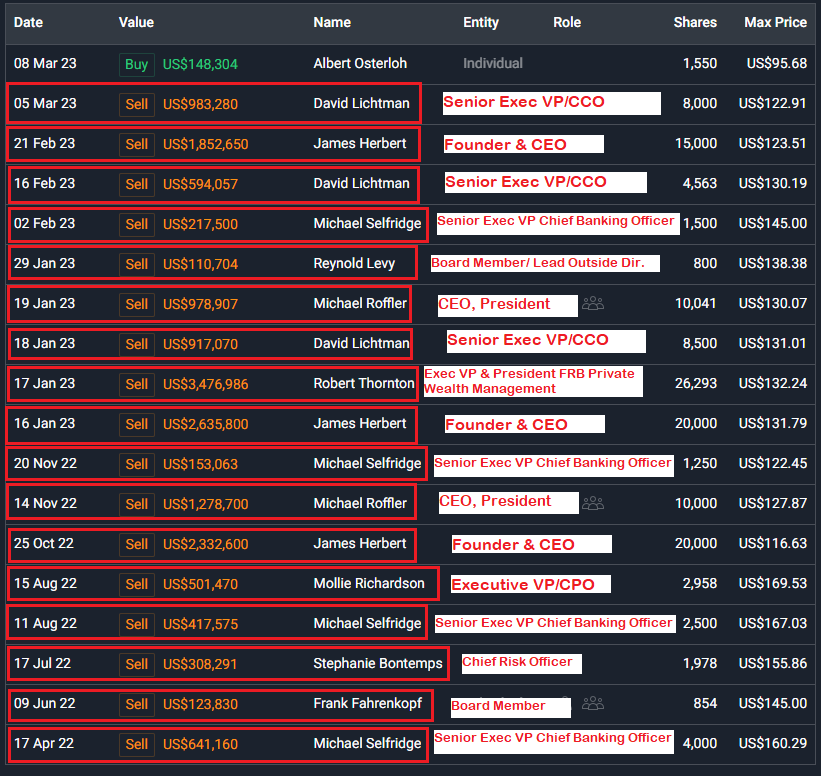Click the value US$1,852,650
This screenshot has height=776, width=821.
point(206,144)
